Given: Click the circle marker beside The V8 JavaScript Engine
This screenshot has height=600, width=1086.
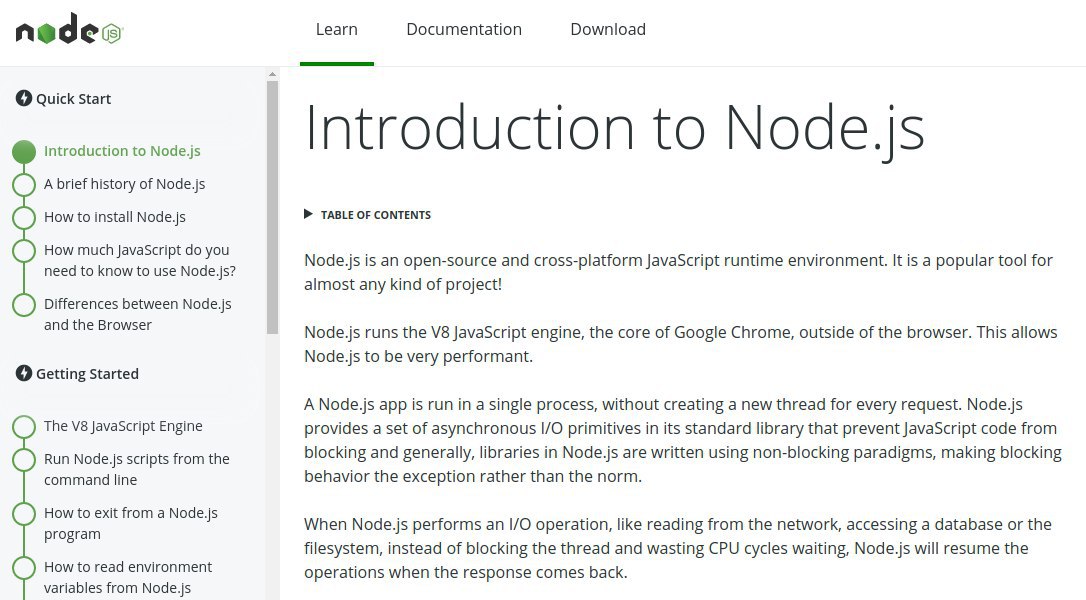Looking at the screenshot, I should pyautogui.click(x=24, y=427).
